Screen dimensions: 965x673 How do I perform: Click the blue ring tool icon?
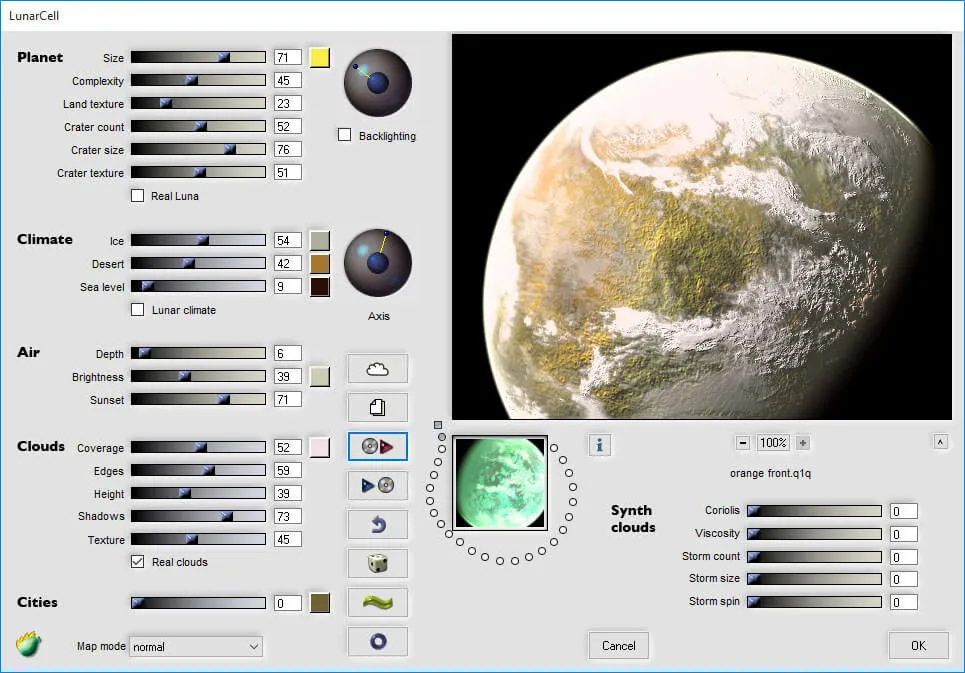[377, 641]
